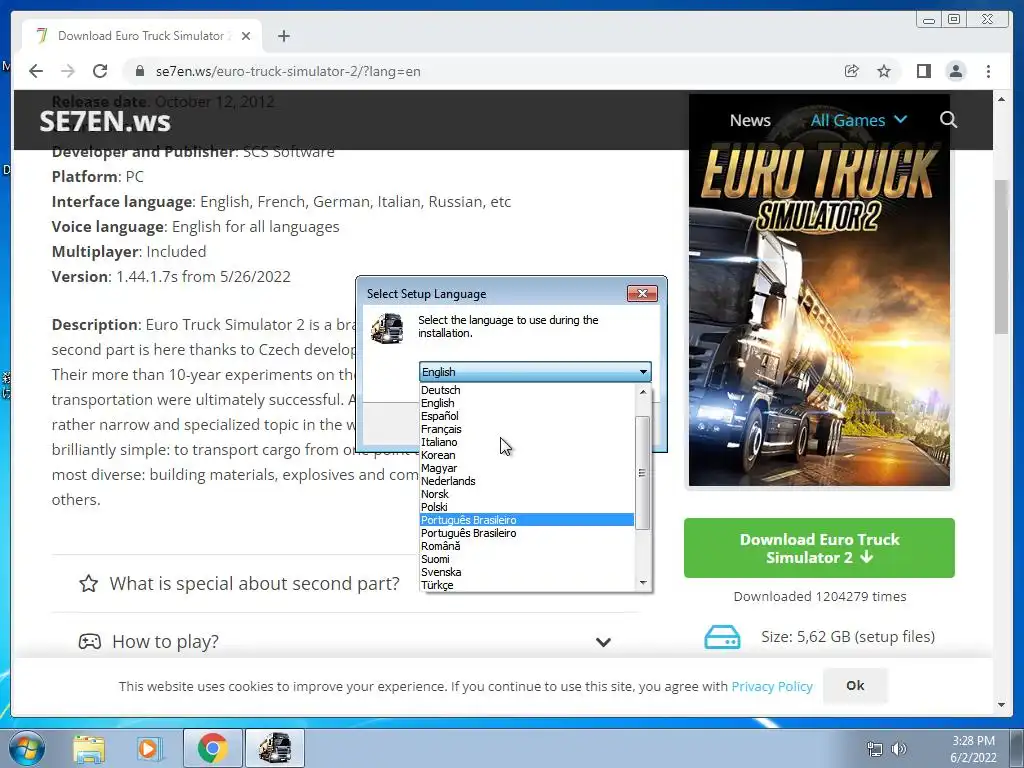Screen dimensions: 1024x768
Task: Open the taskbar clock showing 3:28 PM
Action: pyautogui.click(x=973, y=749)
